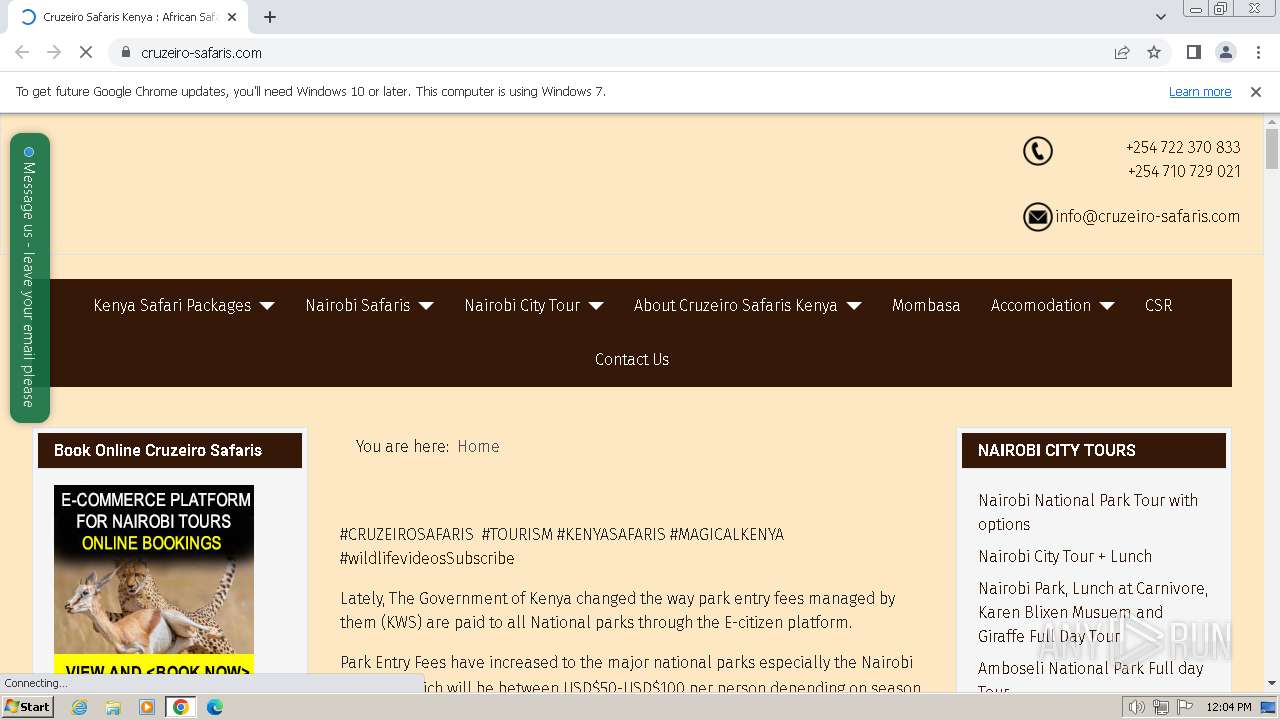The height and width of the screenshot is (720, 1280).
Task: Click the telephone icon in header
Action: pyautogui.click(x=1038, y=151)
